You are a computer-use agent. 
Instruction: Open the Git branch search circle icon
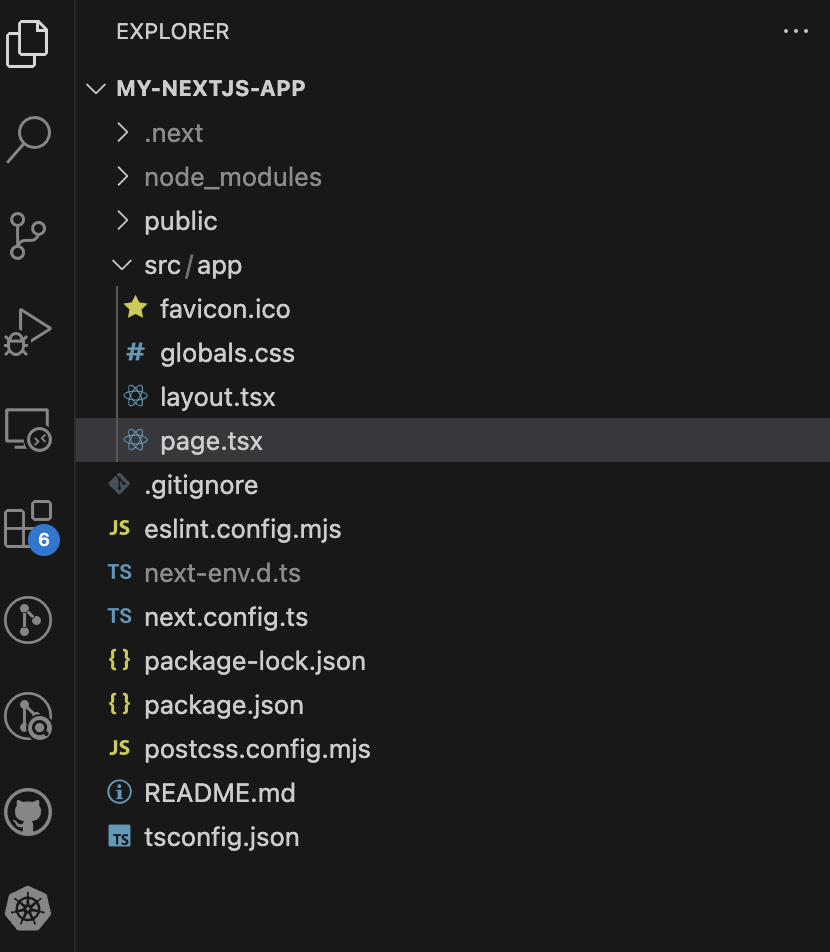coord(28,716)
